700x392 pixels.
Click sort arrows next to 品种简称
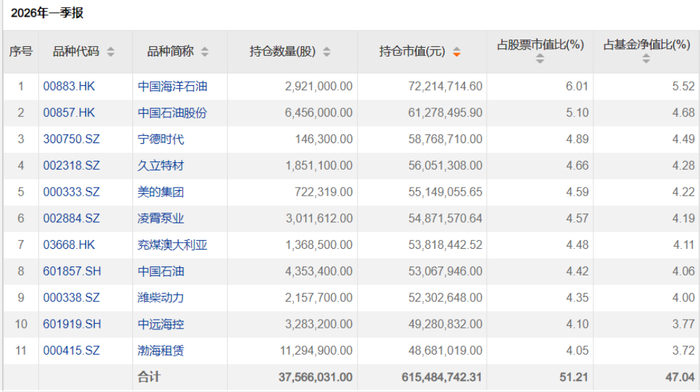pos(204,52)
